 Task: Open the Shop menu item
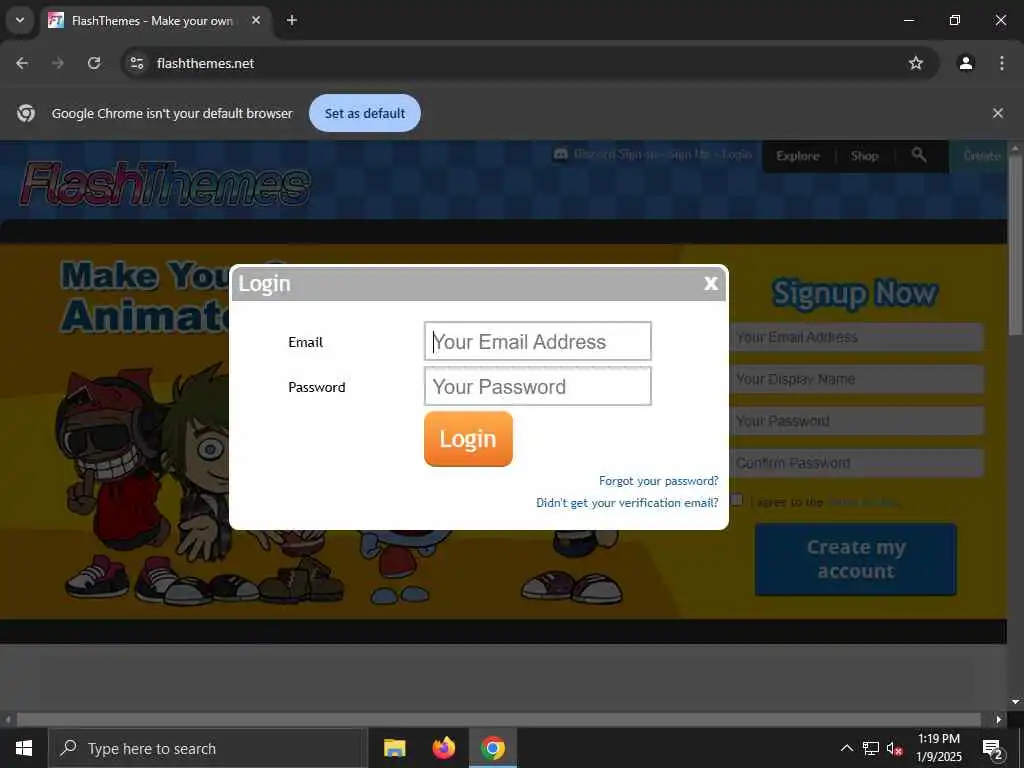point(864,156)
